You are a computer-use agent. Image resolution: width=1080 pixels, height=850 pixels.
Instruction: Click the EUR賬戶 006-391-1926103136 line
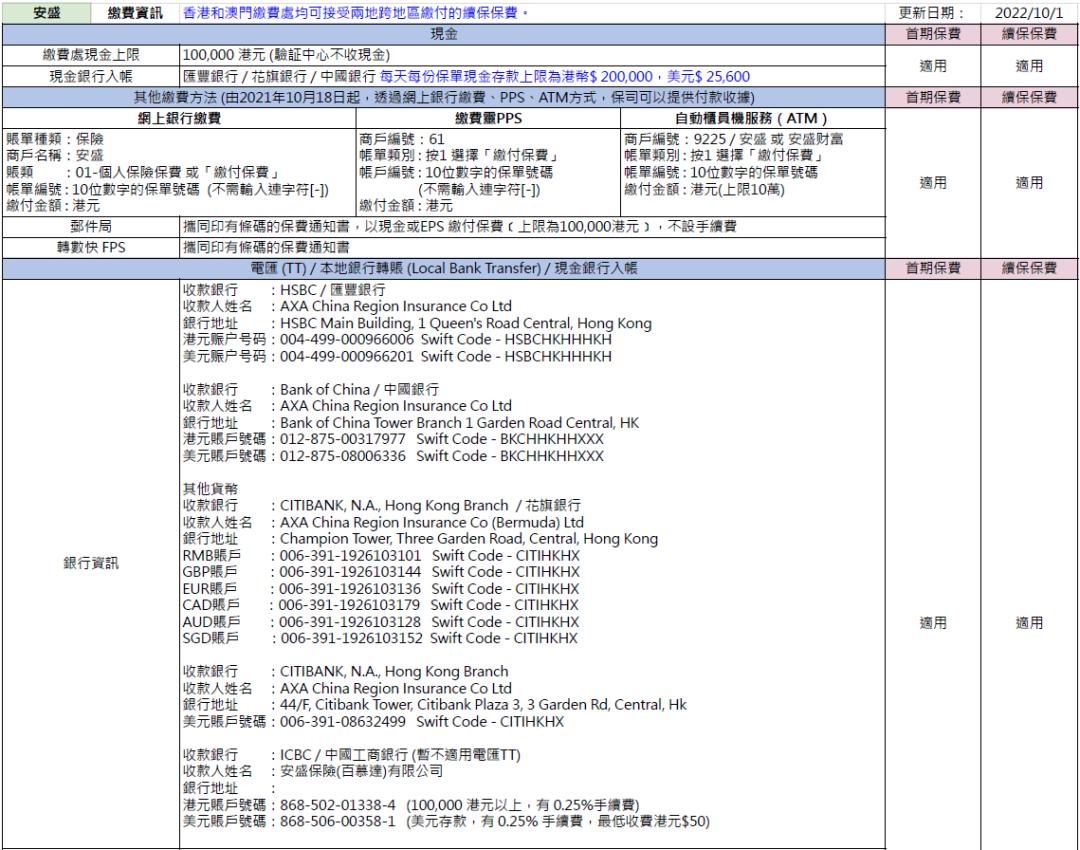click(x=381, y=589)
